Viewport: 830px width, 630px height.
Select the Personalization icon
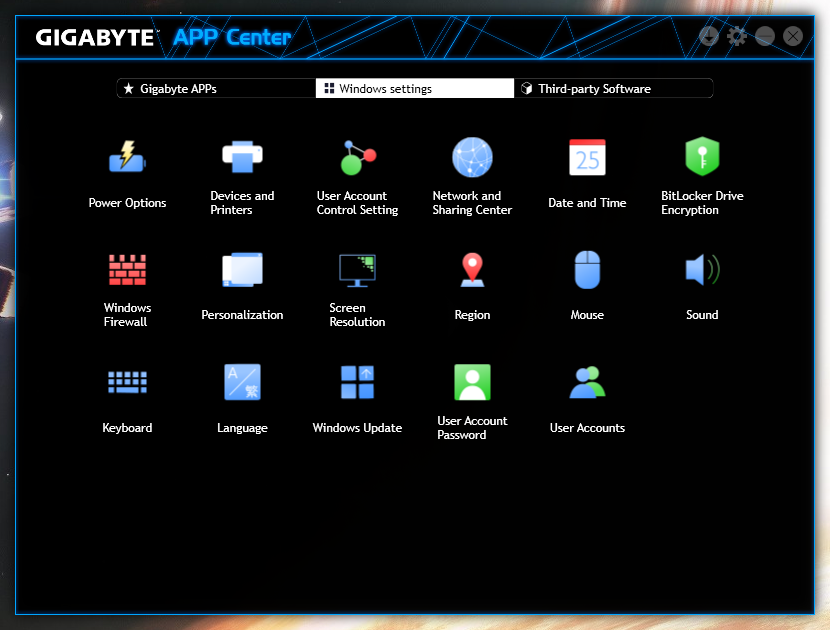click(x=242, y=270)
